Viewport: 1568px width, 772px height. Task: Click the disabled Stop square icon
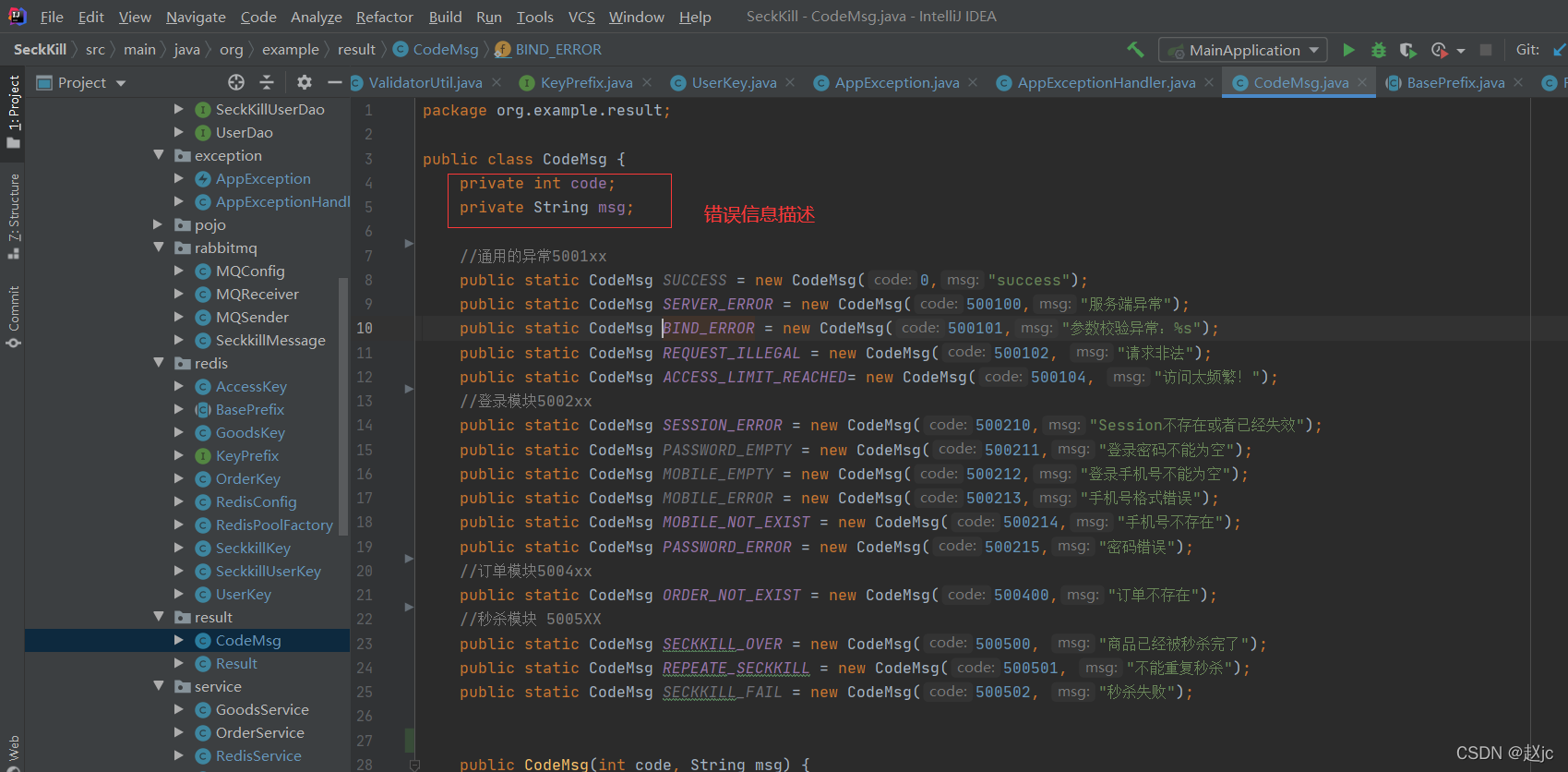1486,50
